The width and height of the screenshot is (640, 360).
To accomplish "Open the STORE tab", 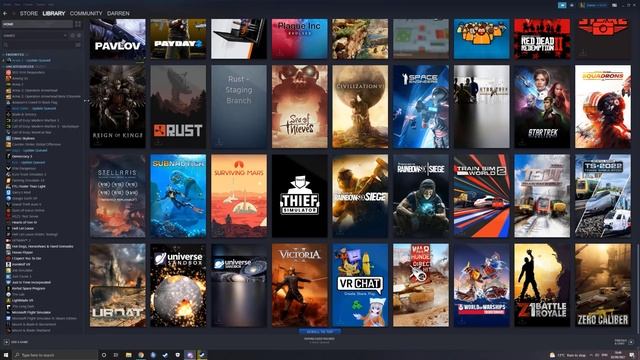I will [x=29, y=13].
